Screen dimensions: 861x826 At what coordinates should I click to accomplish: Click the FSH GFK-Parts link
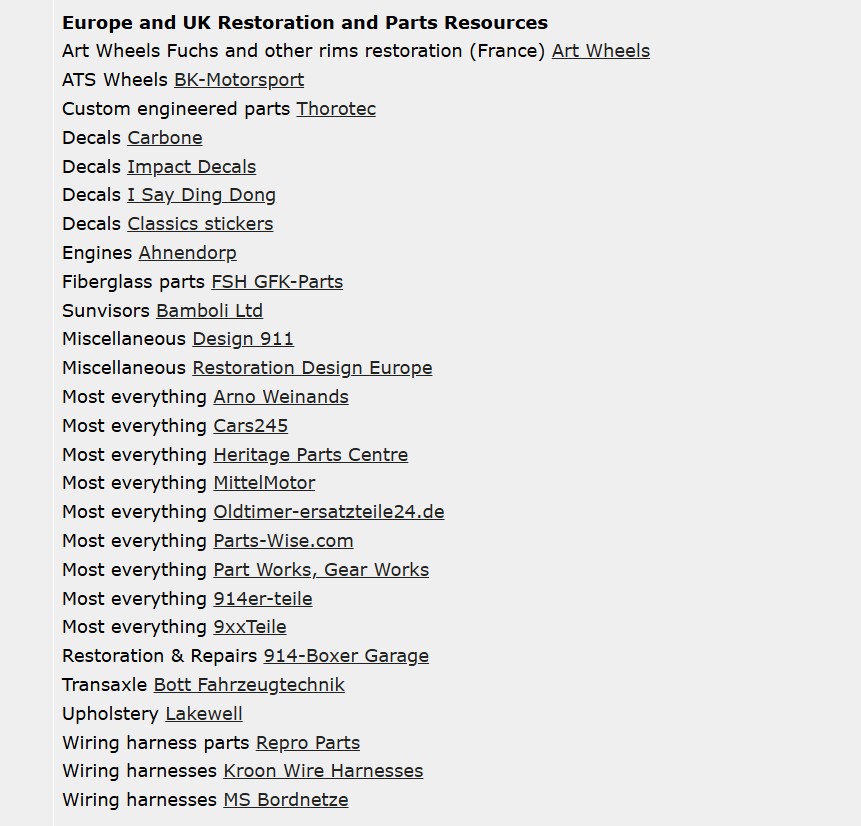277,282
